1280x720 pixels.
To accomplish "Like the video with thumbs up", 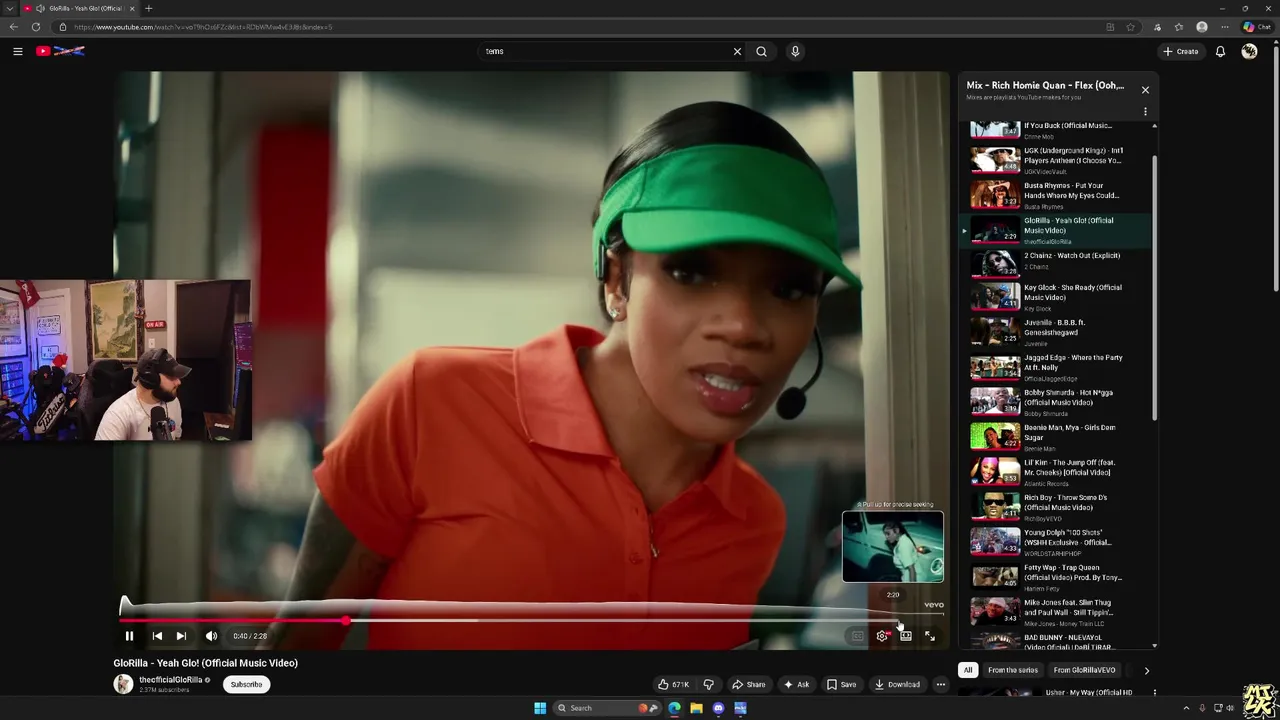I will point(673,685).
